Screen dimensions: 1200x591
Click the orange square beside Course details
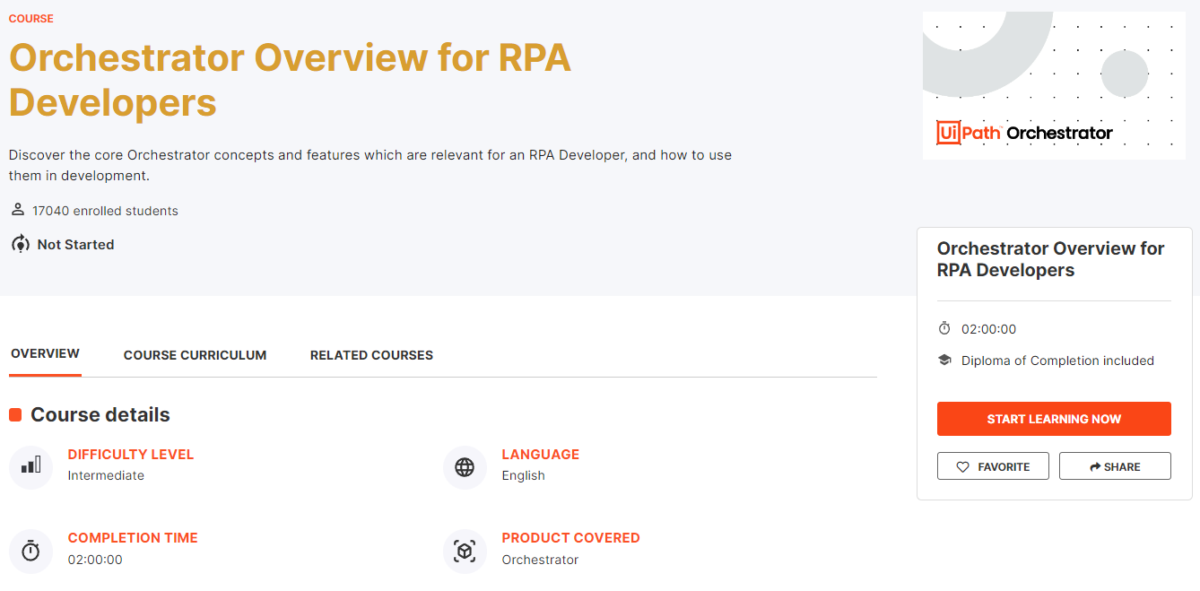coord(14,414)
